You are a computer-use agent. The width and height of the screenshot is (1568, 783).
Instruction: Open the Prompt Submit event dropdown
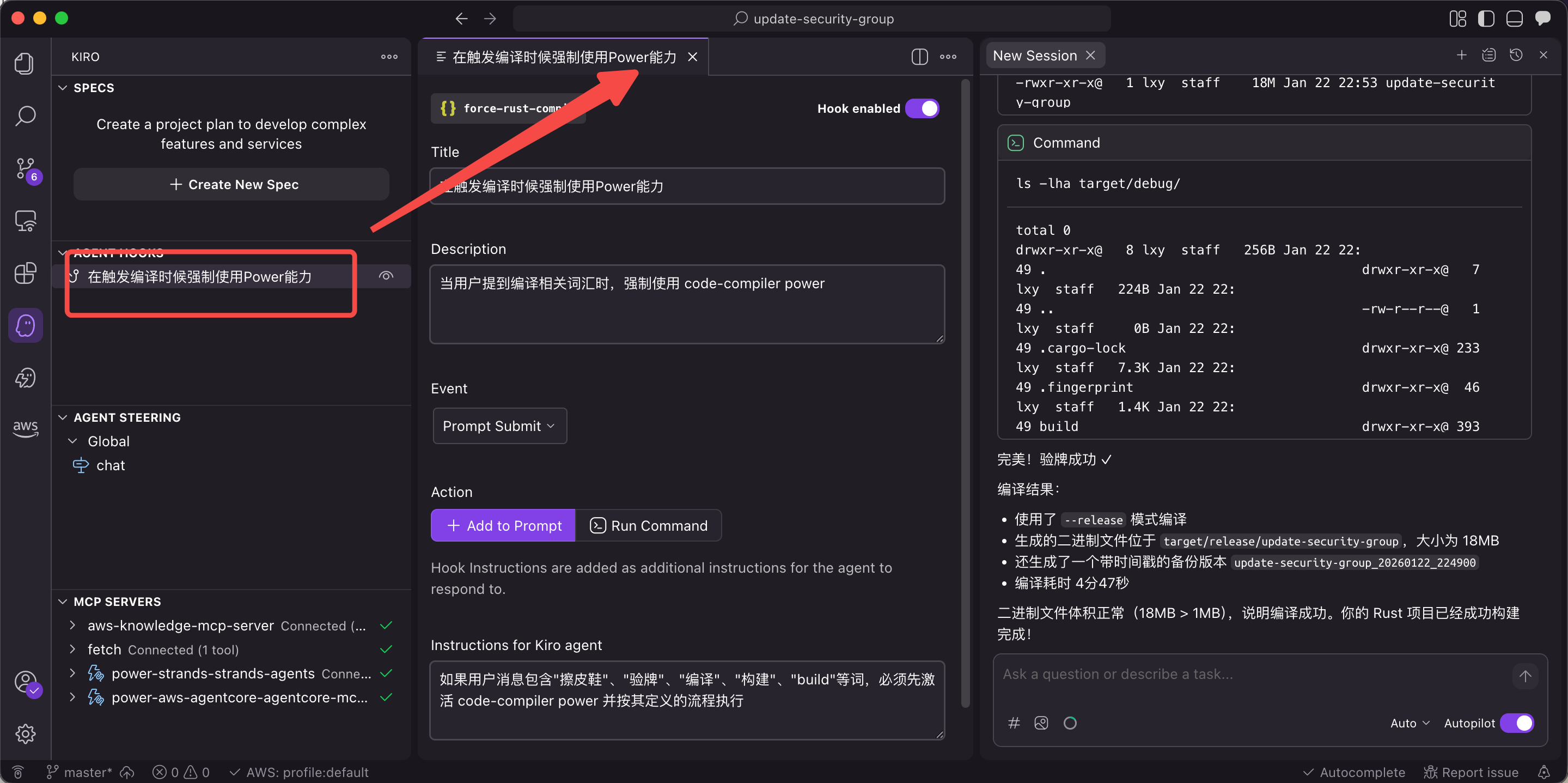[499, 426]
